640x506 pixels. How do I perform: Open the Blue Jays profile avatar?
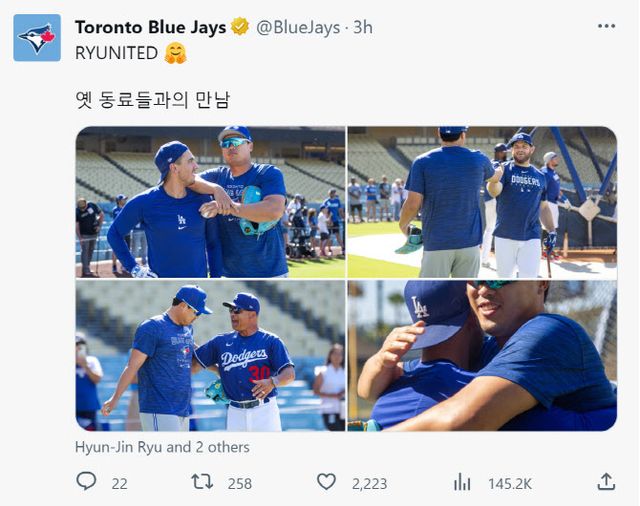click(x=37, y=38)
